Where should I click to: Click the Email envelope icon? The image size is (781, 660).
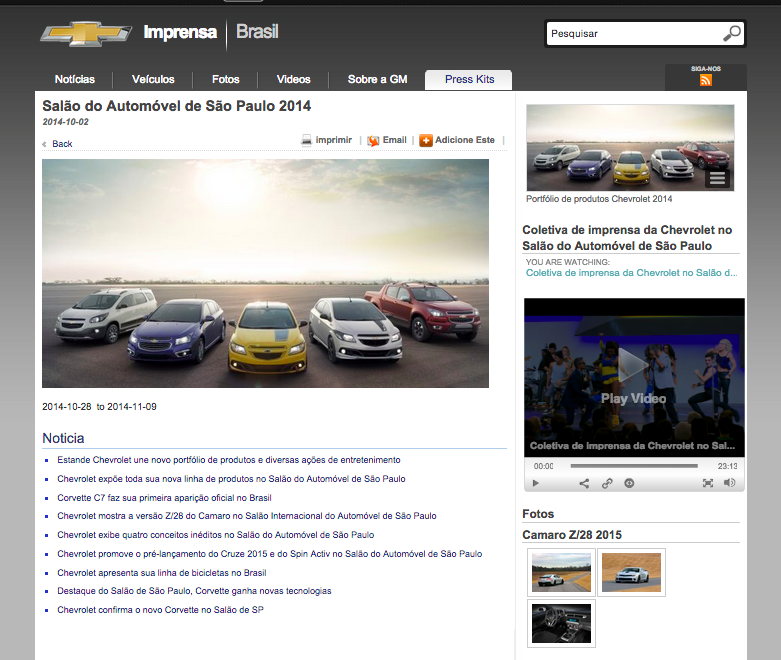click(373, 141)
